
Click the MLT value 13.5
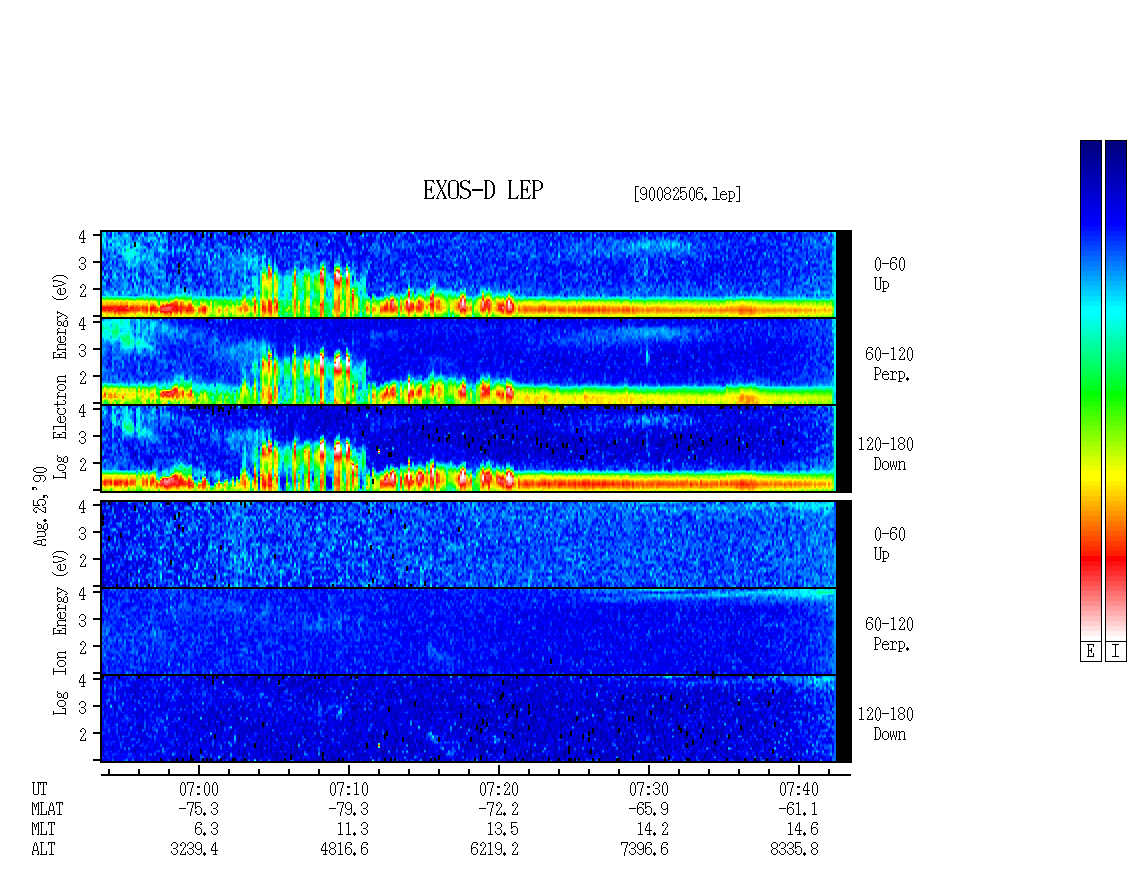(x=502, y=830)
